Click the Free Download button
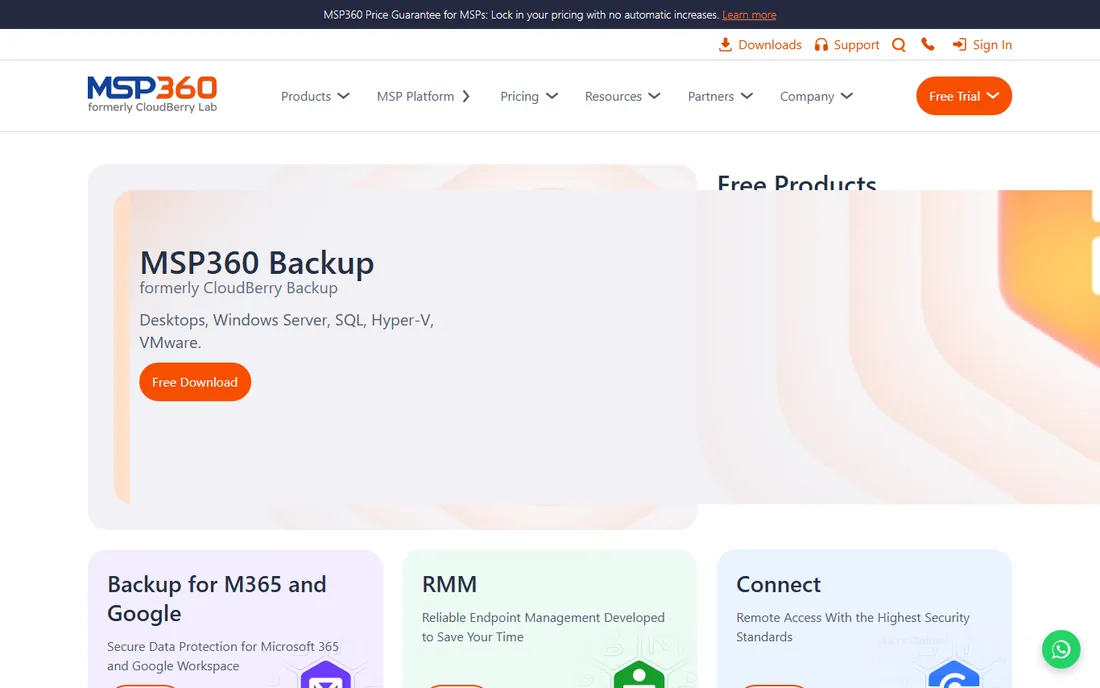The width and height of the screenshot is (1100, 688). [x=195, y=382]
